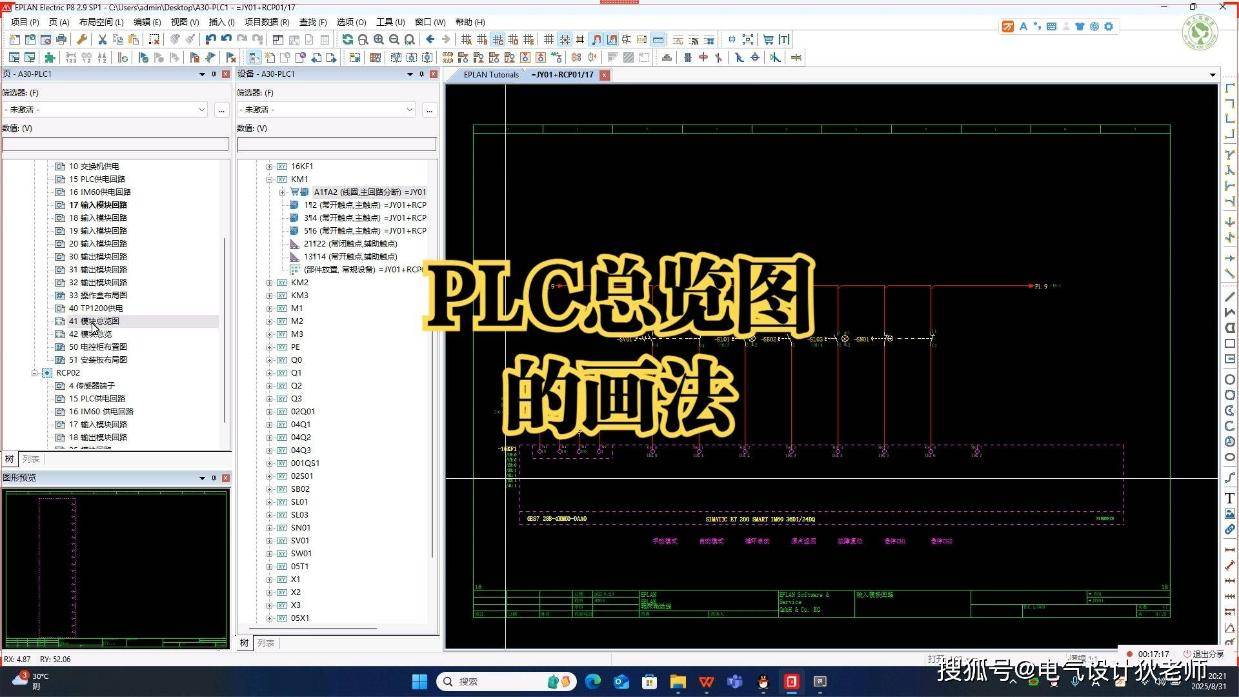Open the 项目数据 (Project Data) menu
Screen dimensions: 1239x697
click(x=266, y=22)
